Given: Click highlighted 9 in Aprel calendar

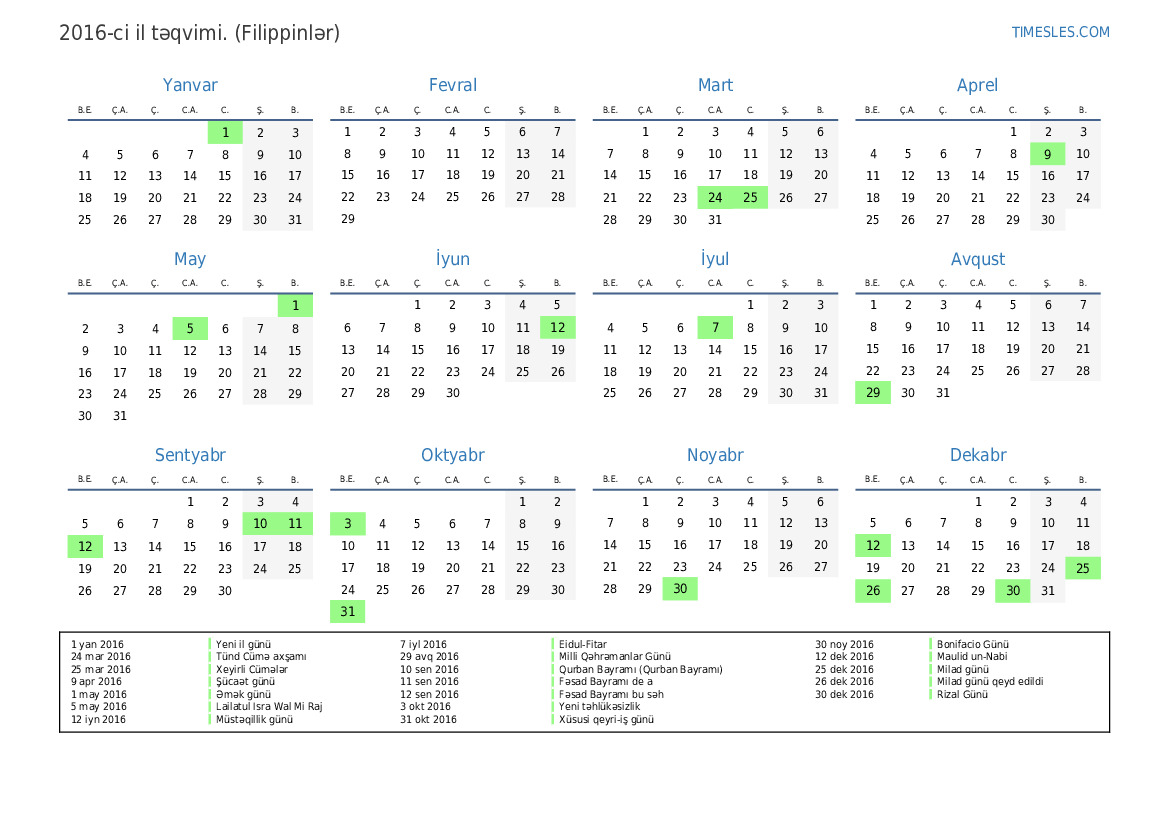Looking at the screenshot, I should pyautogui.click(x=1047, y=154).
